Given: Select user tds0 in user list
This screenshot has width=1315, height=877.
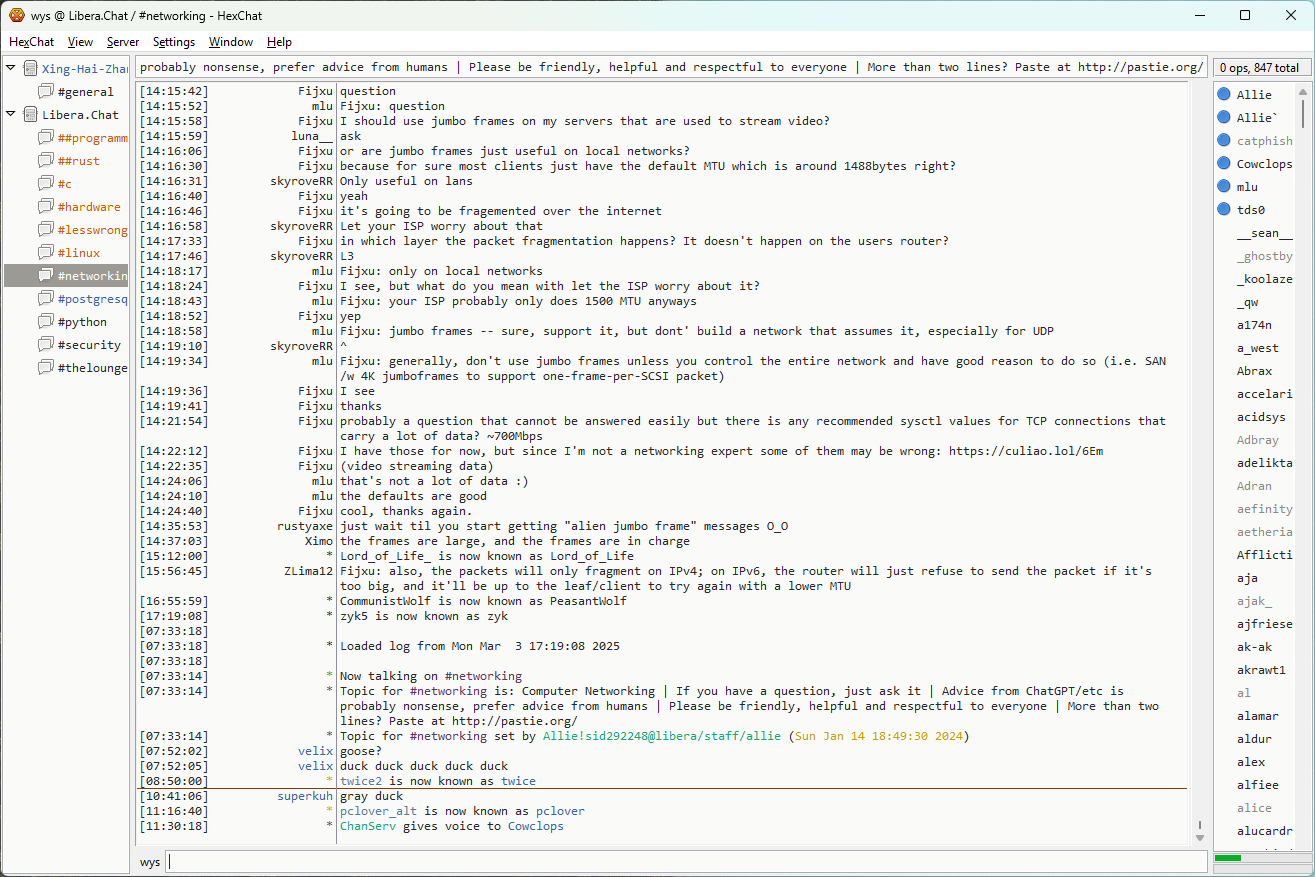Looking at the screenshot, I should tap(1250, 210).
